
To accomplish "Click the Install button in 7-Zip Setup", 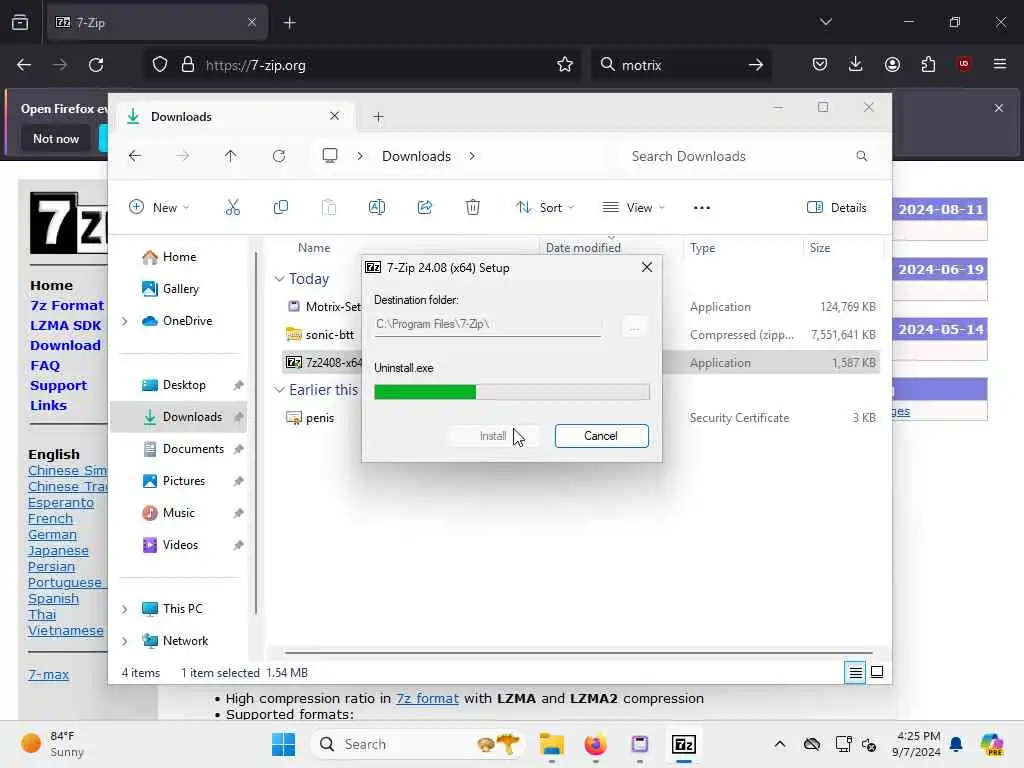I will [493, 436].
